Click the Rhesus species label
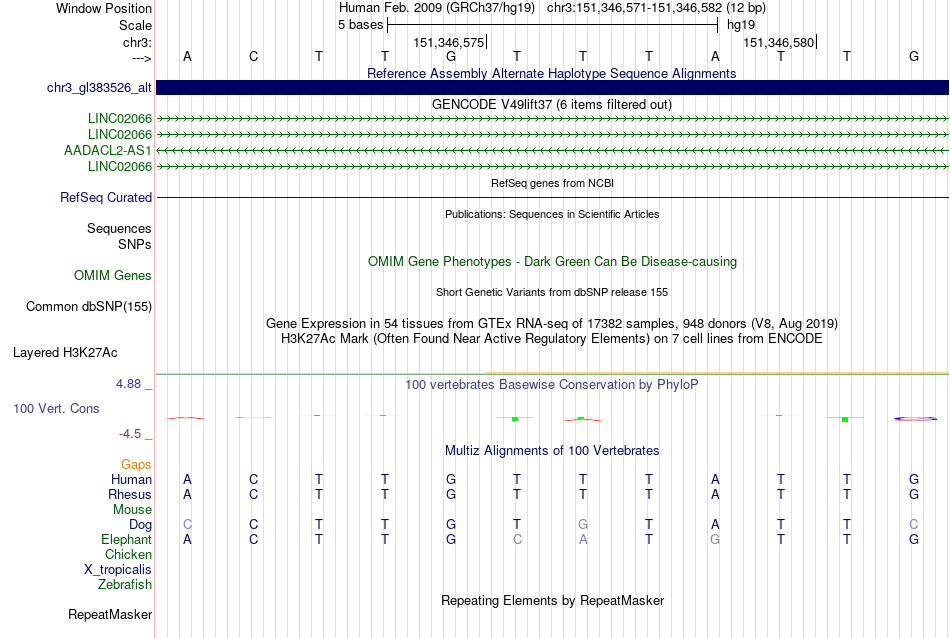Screen dimensions: 950x638 tap(130, 494)
